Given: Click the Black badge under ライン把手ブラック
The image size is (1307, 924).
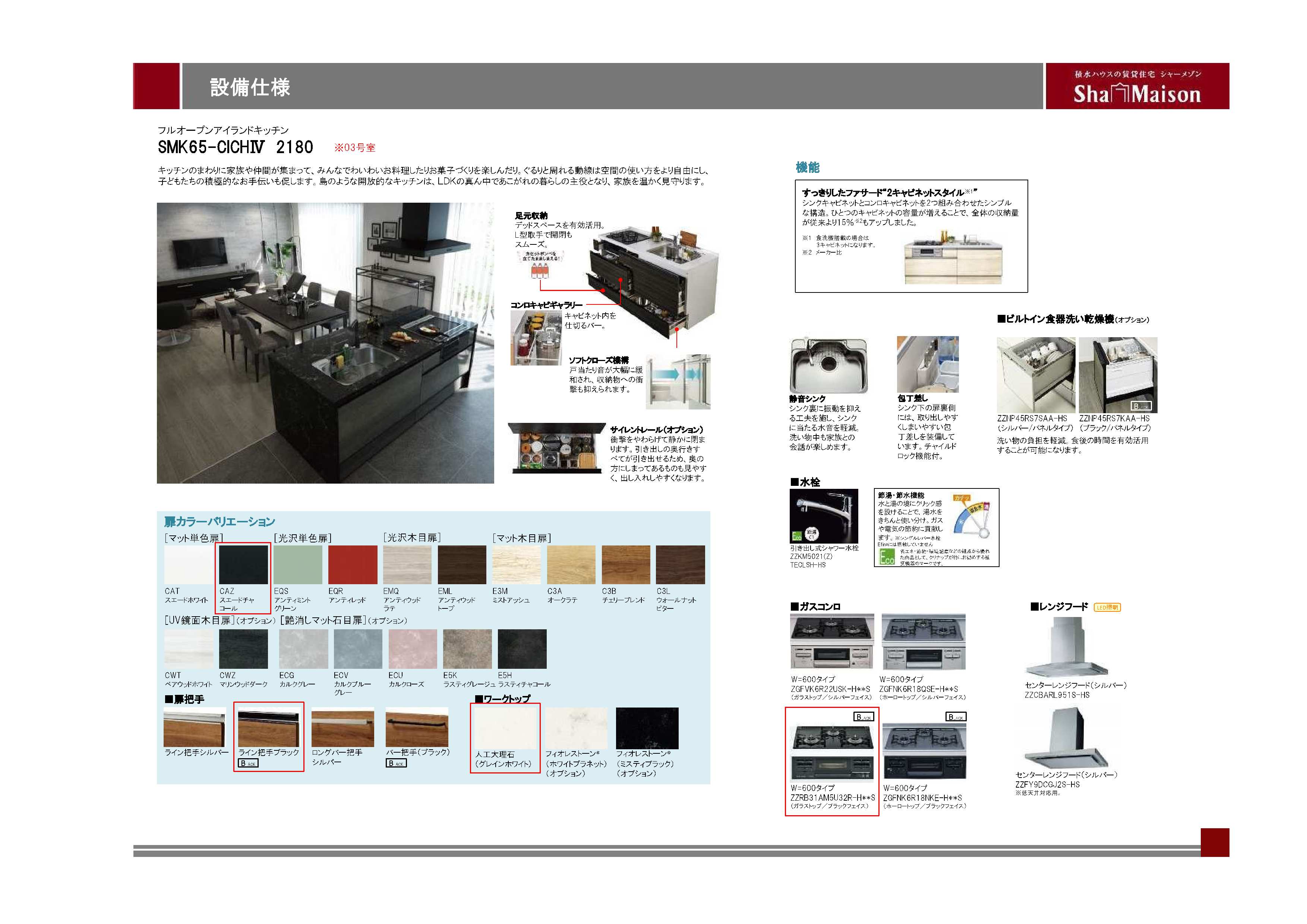Looking at the screenshot, I should pyautogui.click(x=248, y=763).
